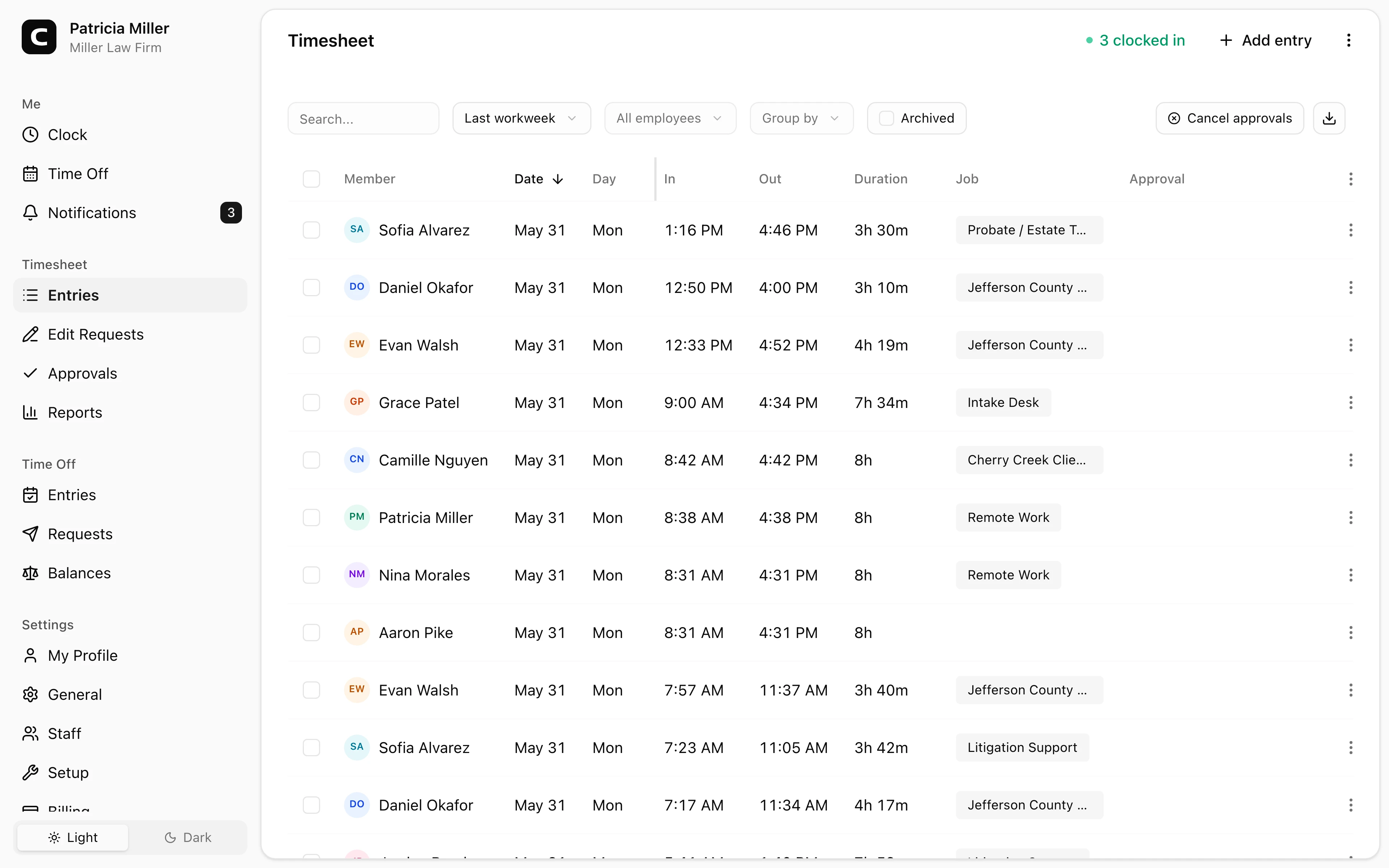1389x868 pixels.
Task: Go to Edit Requests page
Action: pos(130,335)
